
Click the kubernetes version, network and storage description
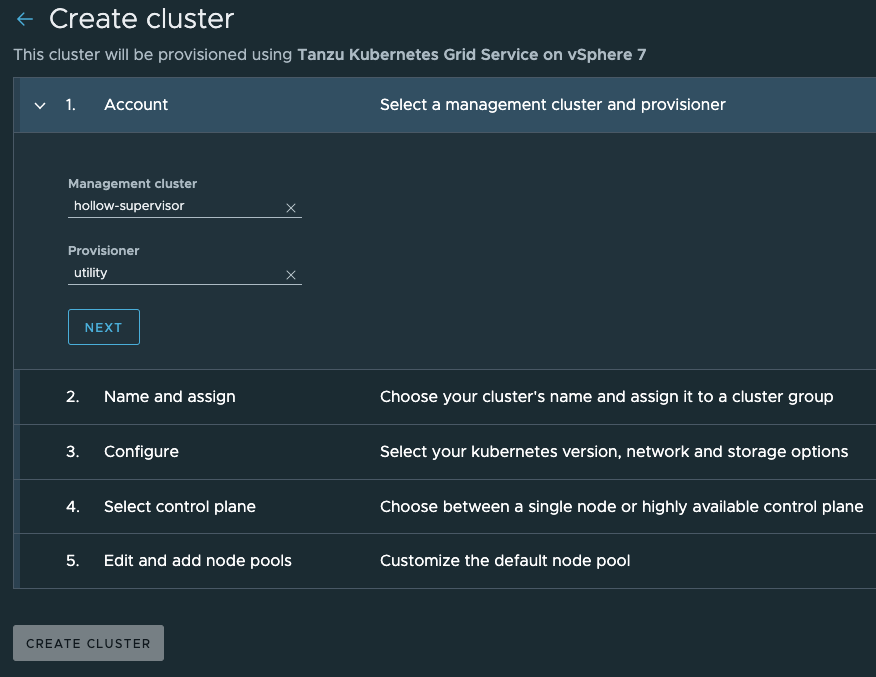click(613, 452)
